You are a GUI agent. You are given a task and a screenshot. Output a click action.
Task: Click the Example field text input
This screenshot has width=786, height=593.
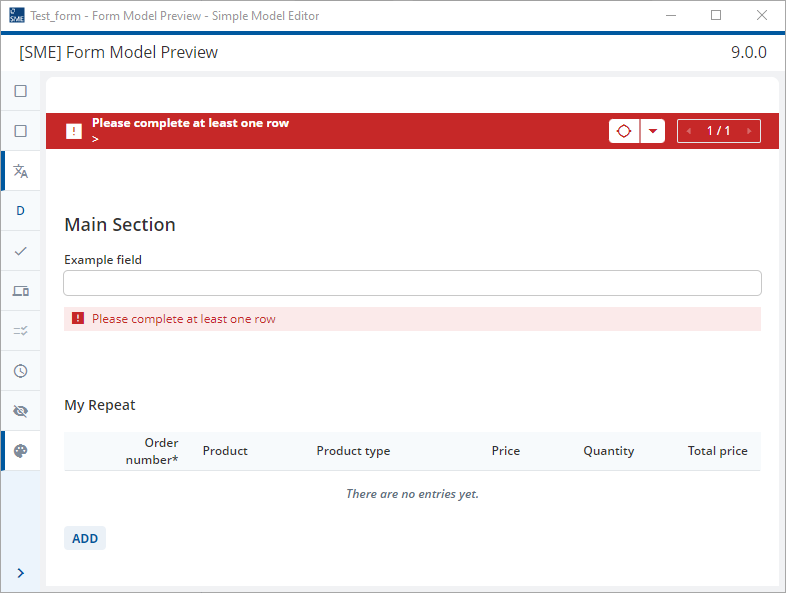412,283
